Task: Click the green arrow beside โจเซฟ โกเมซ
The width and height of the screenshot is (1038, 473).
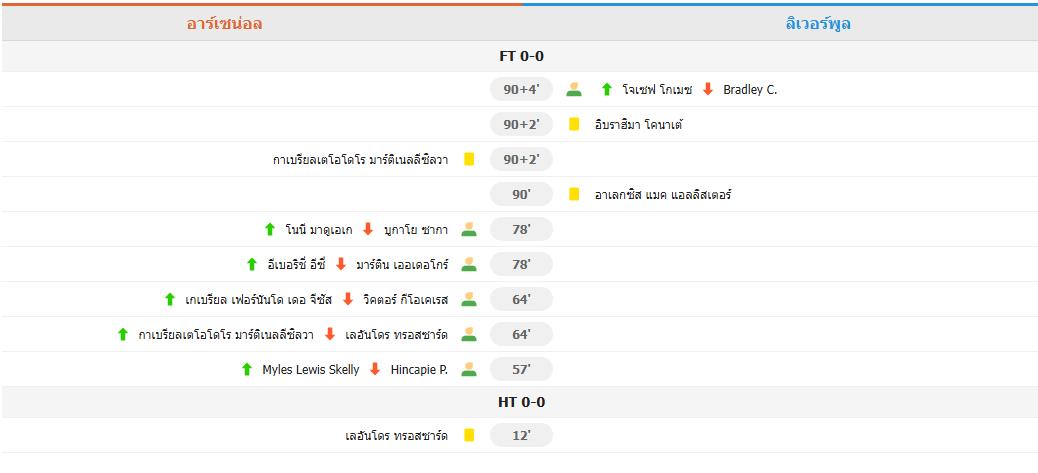Action: point(606,89)
